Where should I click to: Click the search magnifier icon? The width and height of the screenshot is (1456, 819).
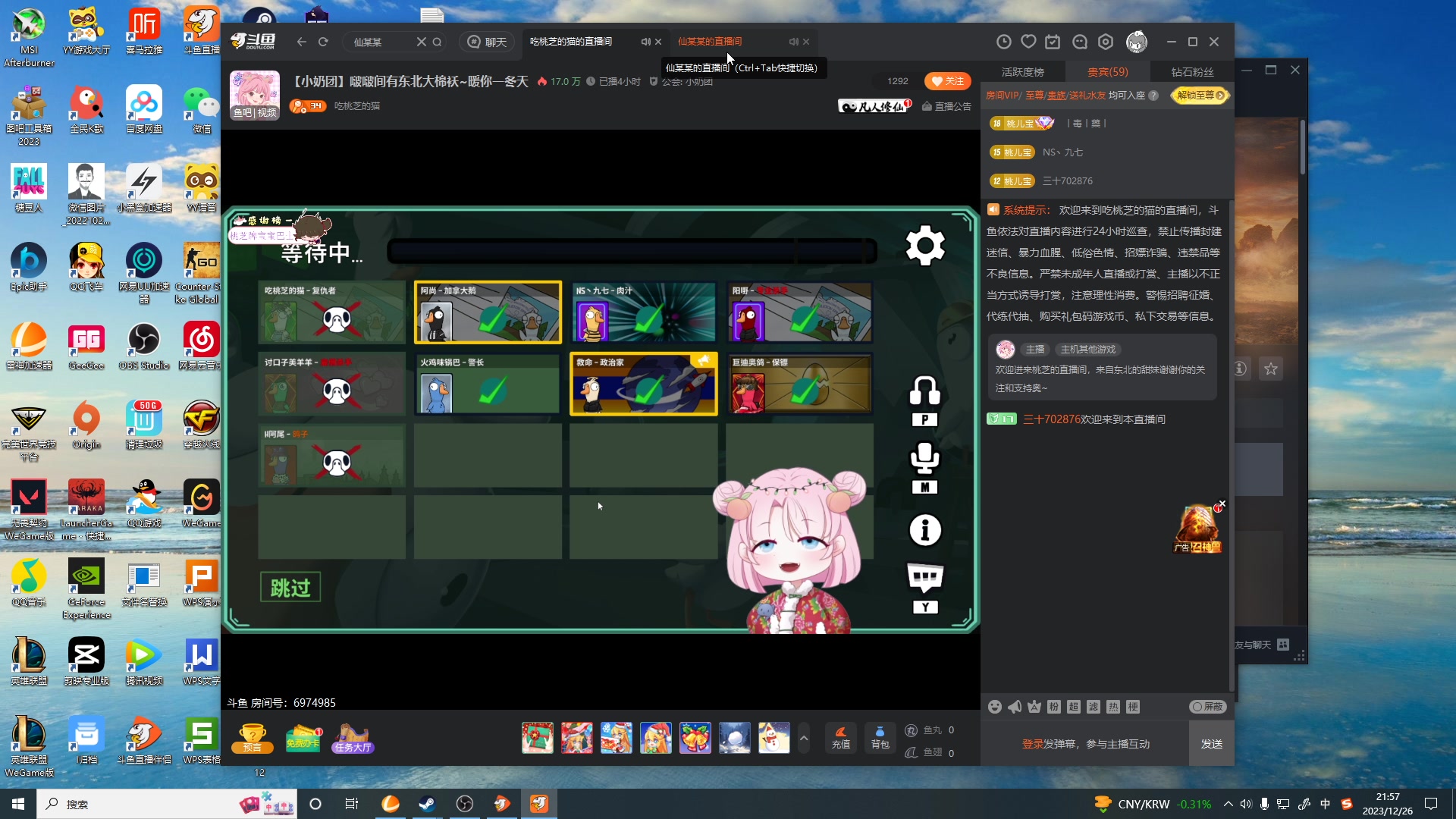tap(438, 42)
